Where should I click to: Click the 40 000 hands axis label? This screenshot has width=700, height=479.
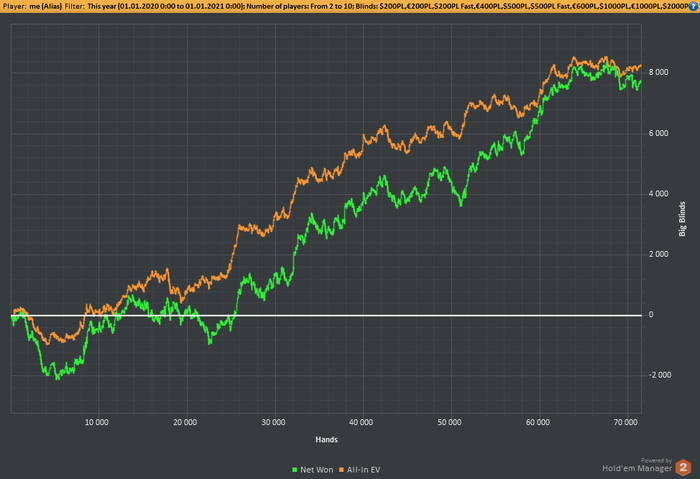(x=361, y=422)
